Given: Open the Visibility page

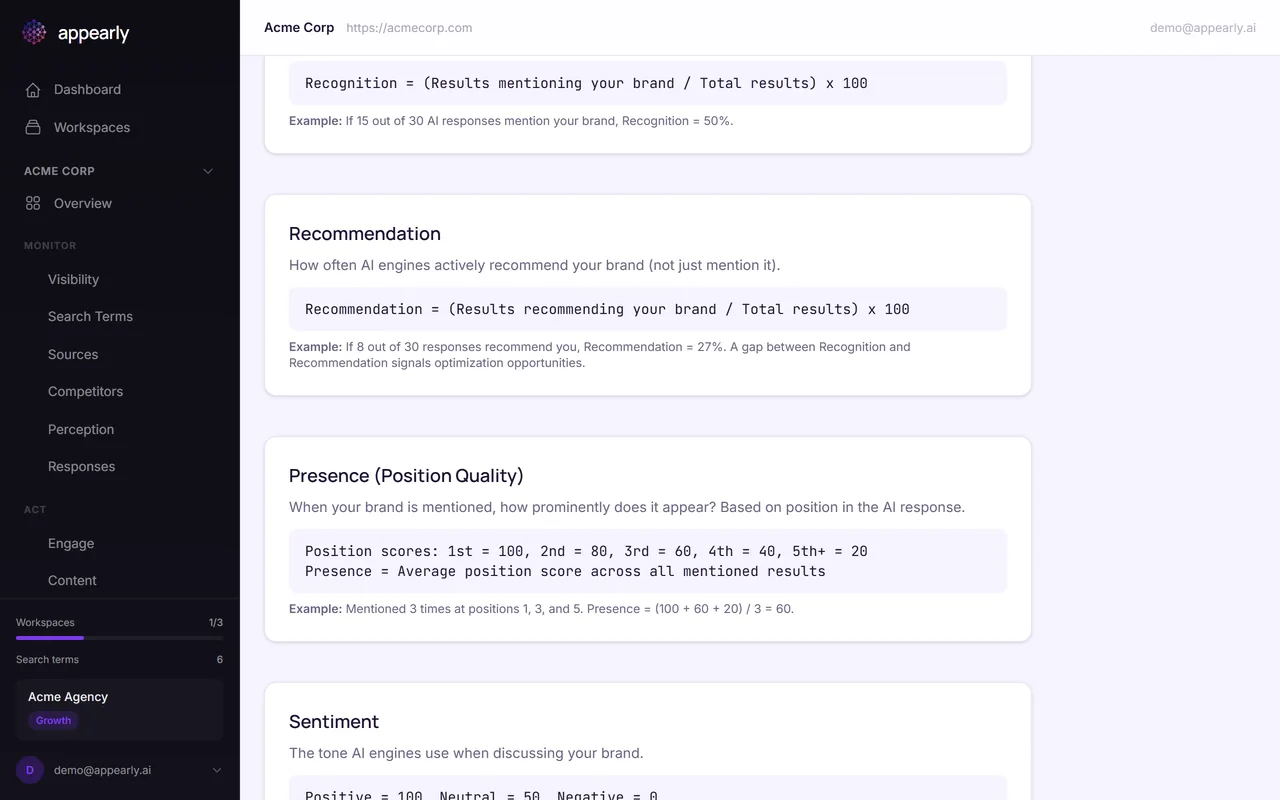Looking at the screenshot, I should click(73, 280).
